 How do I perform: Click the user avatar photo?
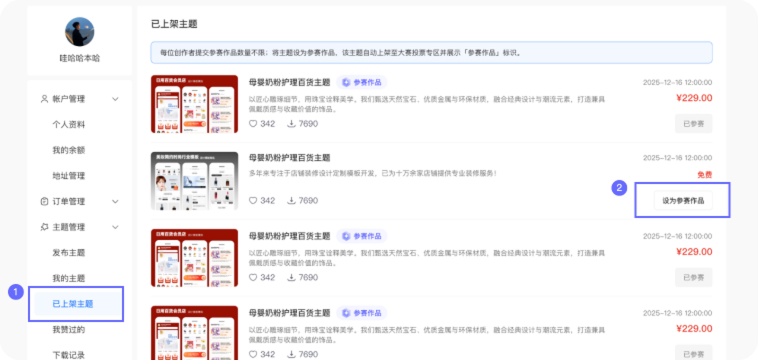80,32
